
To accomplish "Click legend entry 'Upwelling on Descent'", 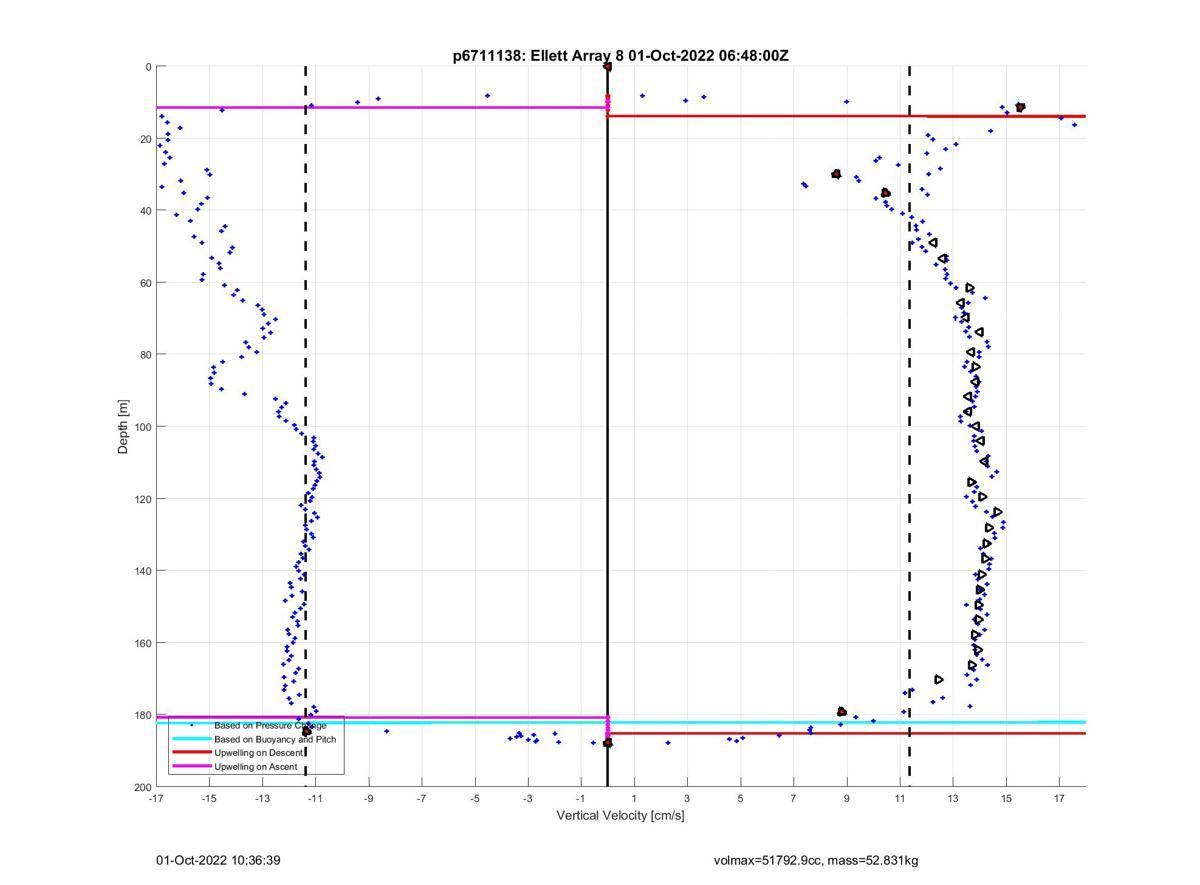I will pos(259,752).
